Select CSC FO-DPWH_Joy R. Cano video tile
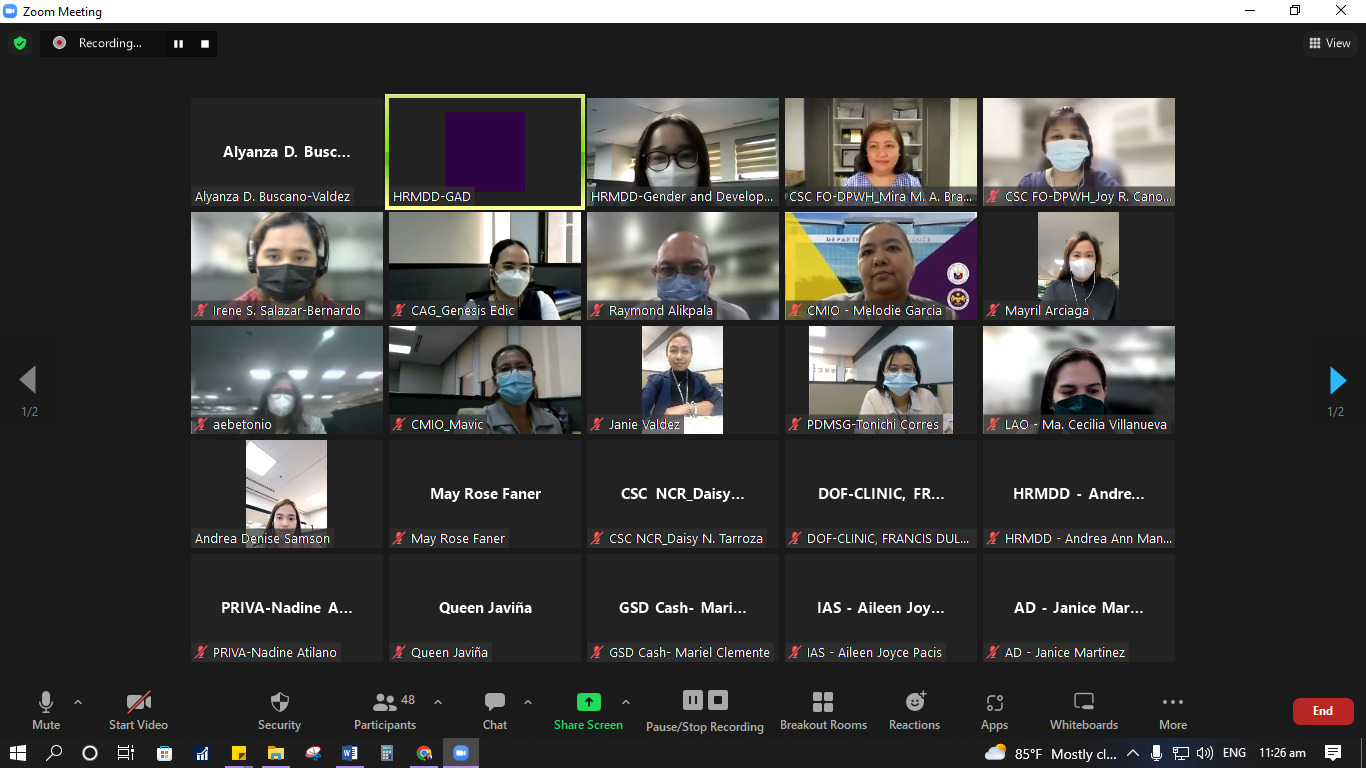This screenshot has height=768, width=1366. [1079, 152]
